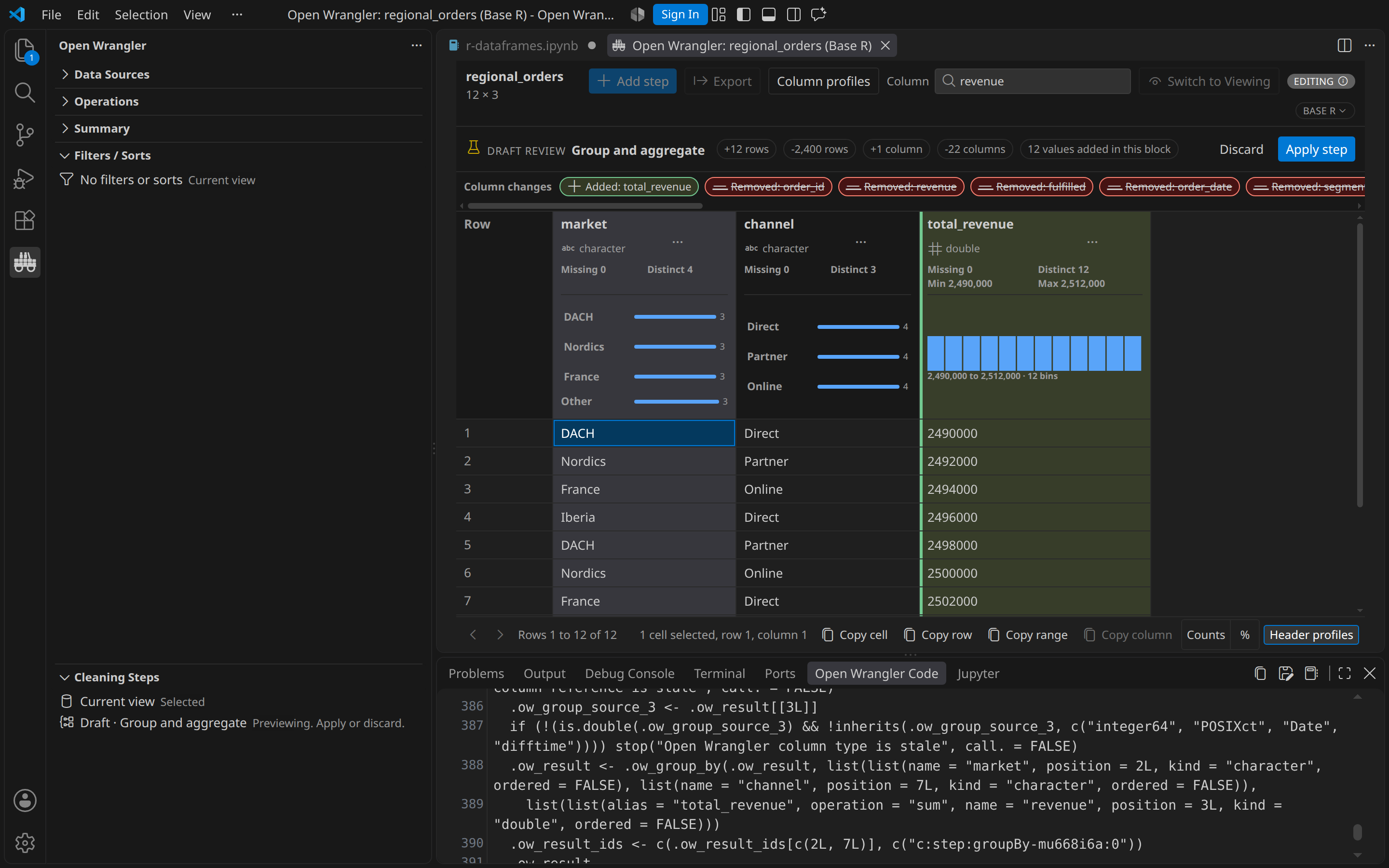Maximize the bottom panel size
The height and width of the screenshot is (868, 1389).
pyautogui.click(x=1344, y=673)
